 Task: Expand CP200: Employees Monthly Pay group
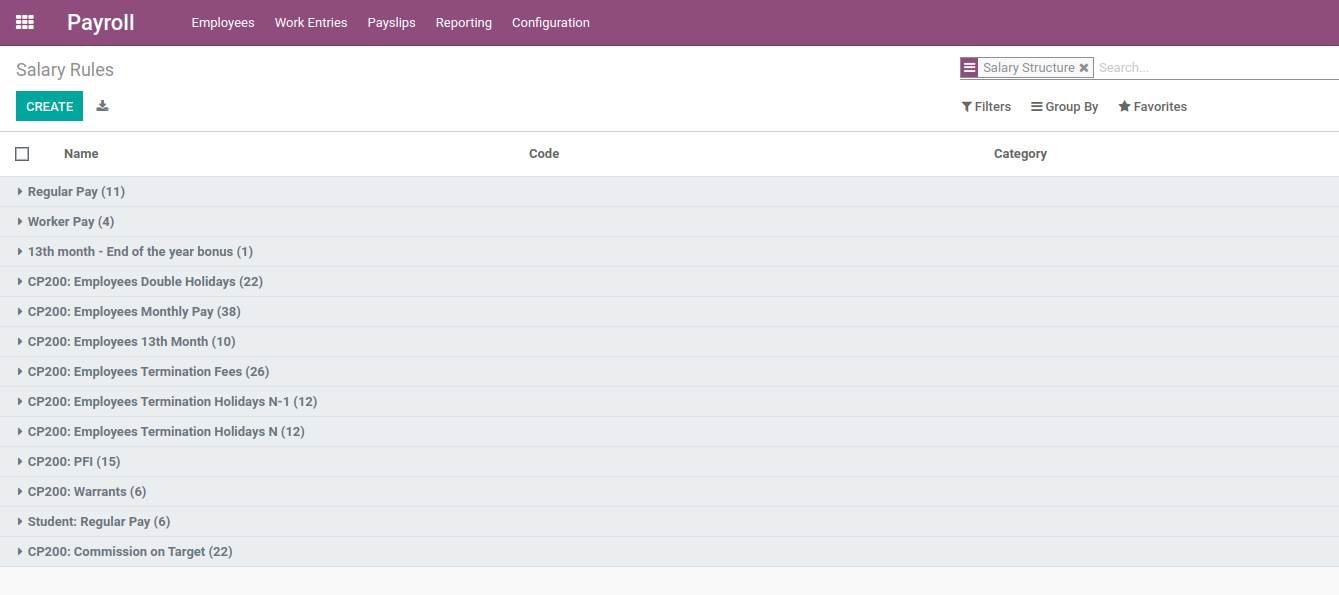point(669,311)
